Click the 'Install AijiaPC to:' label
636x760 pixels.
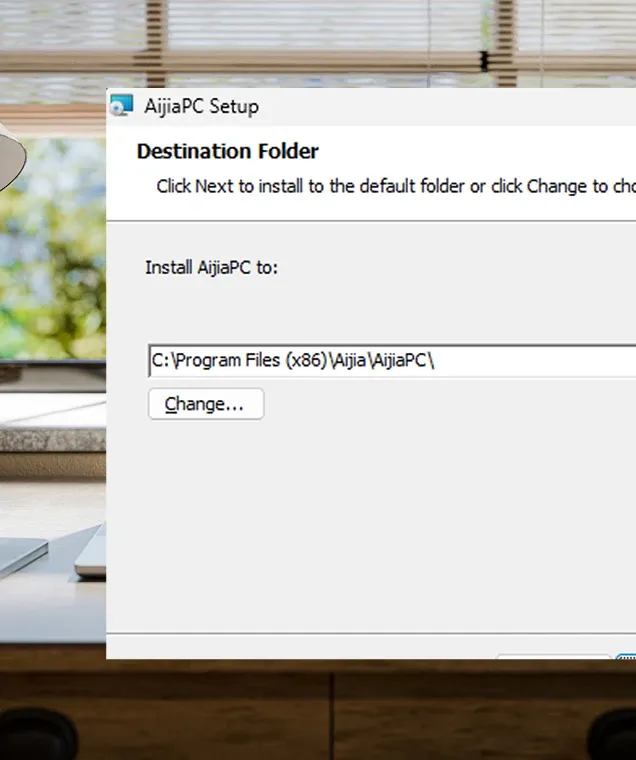click(211, 268)
